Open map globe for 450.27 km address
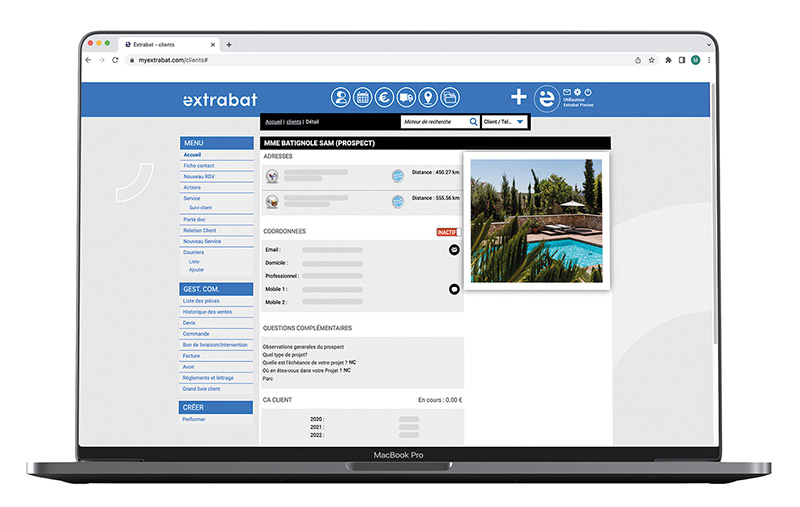Screen dimensions: 800x507 (x=398, y=176)
